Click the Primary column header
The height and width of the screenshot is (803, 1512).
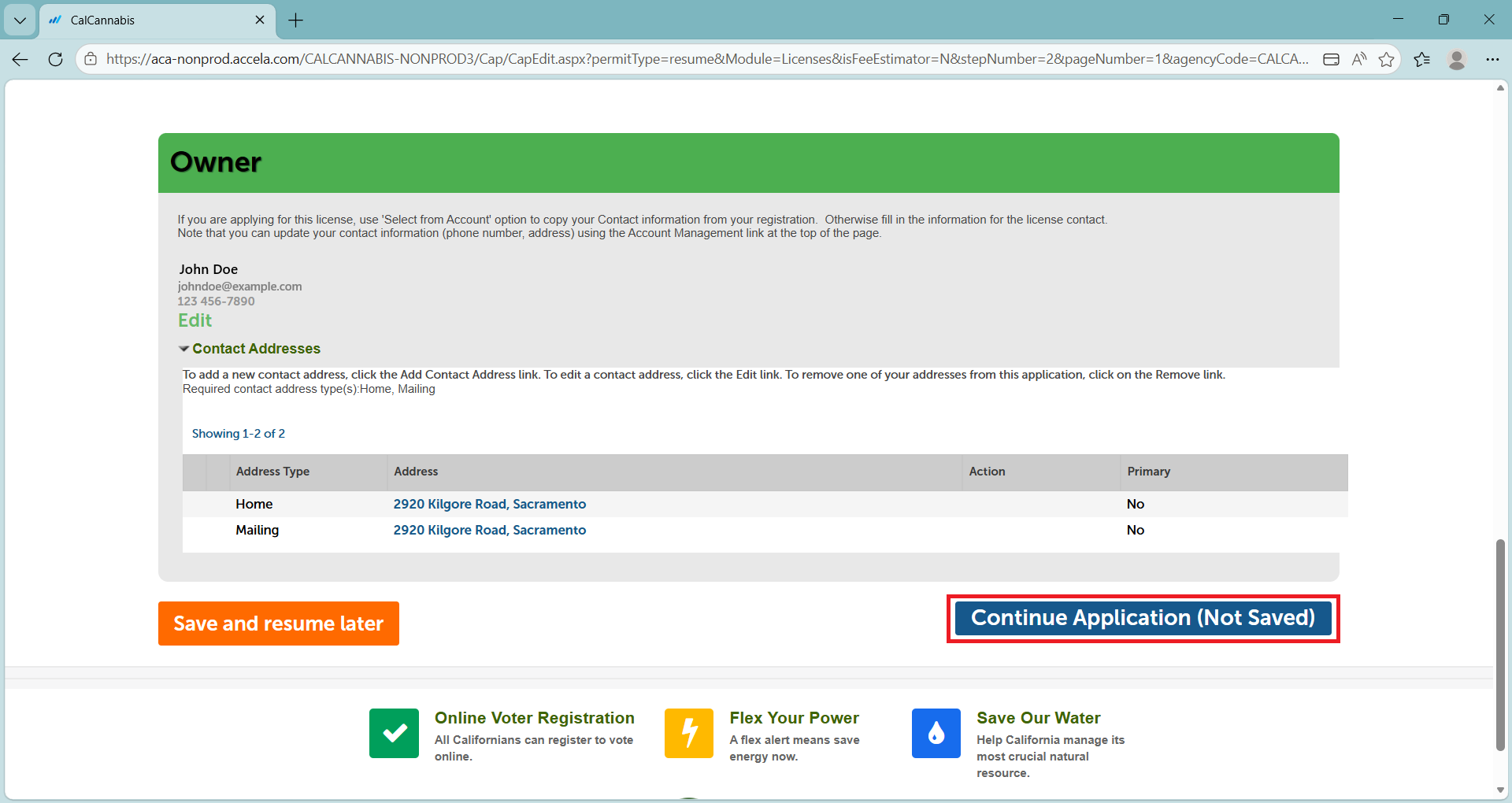tap(1148, 472)
